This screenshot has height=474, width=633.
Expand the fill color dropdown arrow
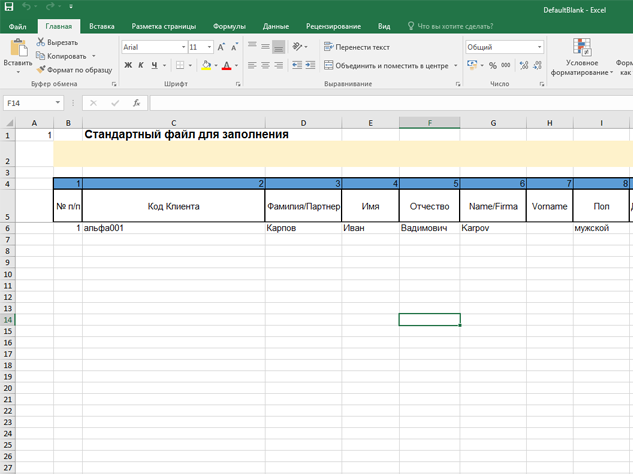click(x=216, y=65)
